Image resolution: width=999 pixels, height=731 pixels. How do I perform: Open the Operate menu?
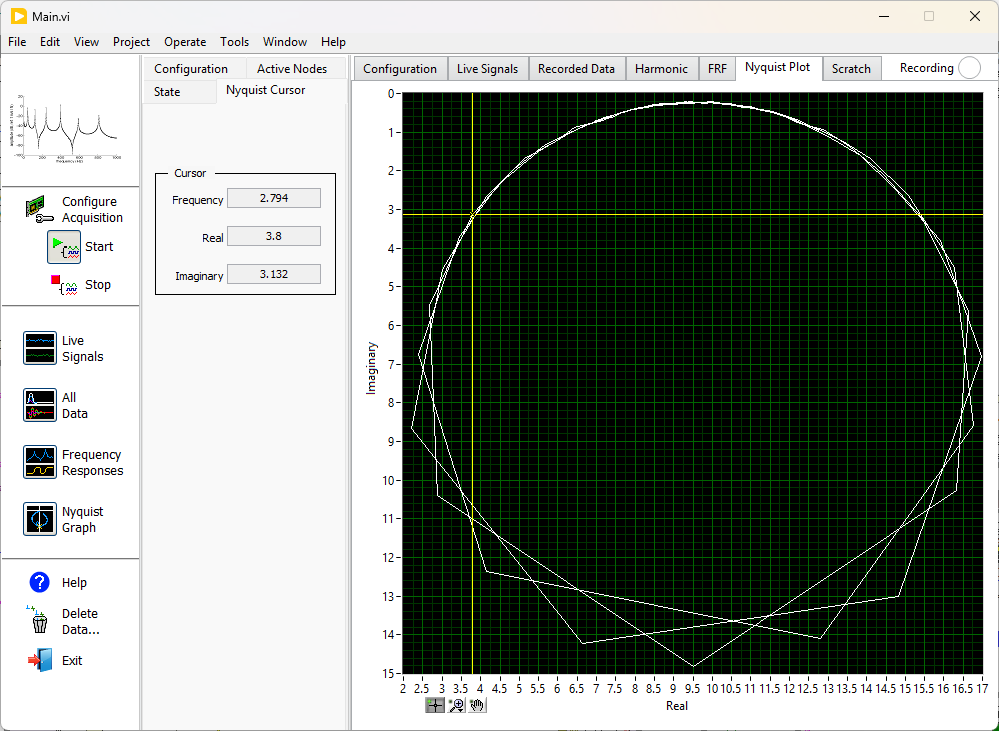[x=185, y=42]
